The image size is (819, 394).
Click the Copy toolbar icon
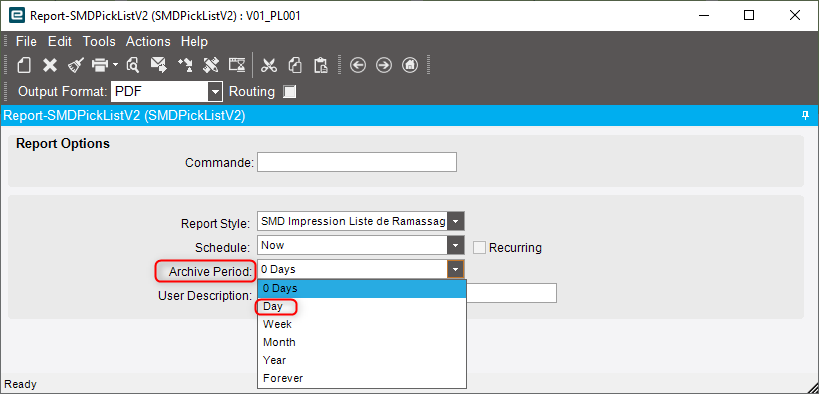click(295, 65)
